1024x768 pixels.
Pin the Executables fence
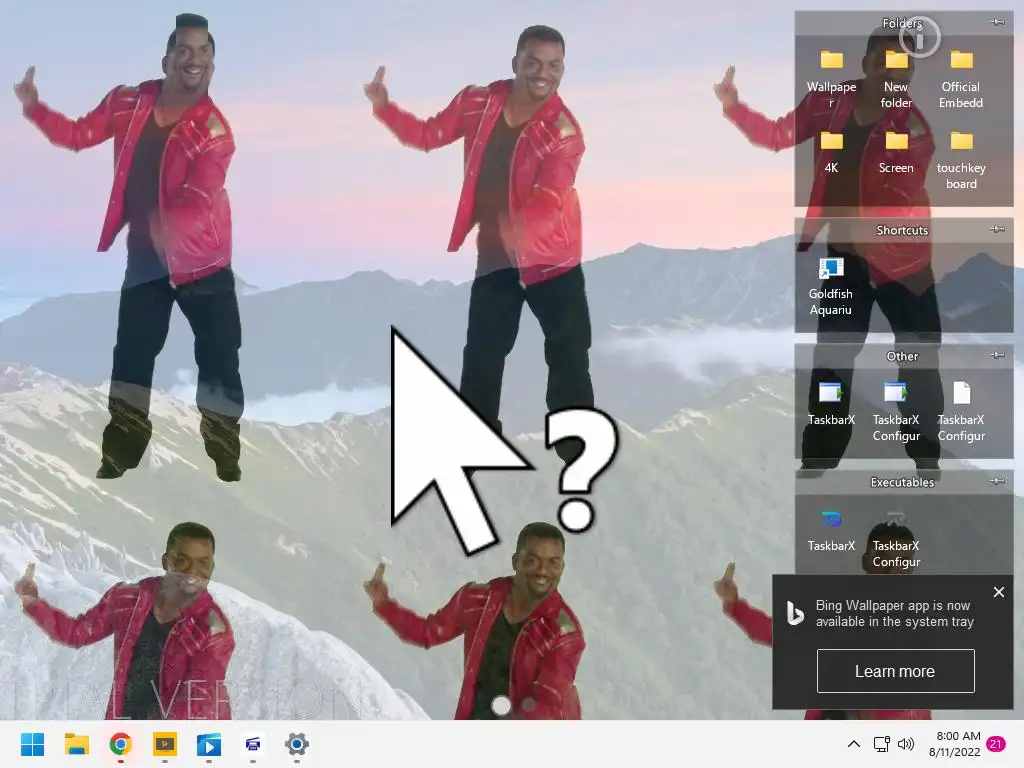[x=997, y=481]
